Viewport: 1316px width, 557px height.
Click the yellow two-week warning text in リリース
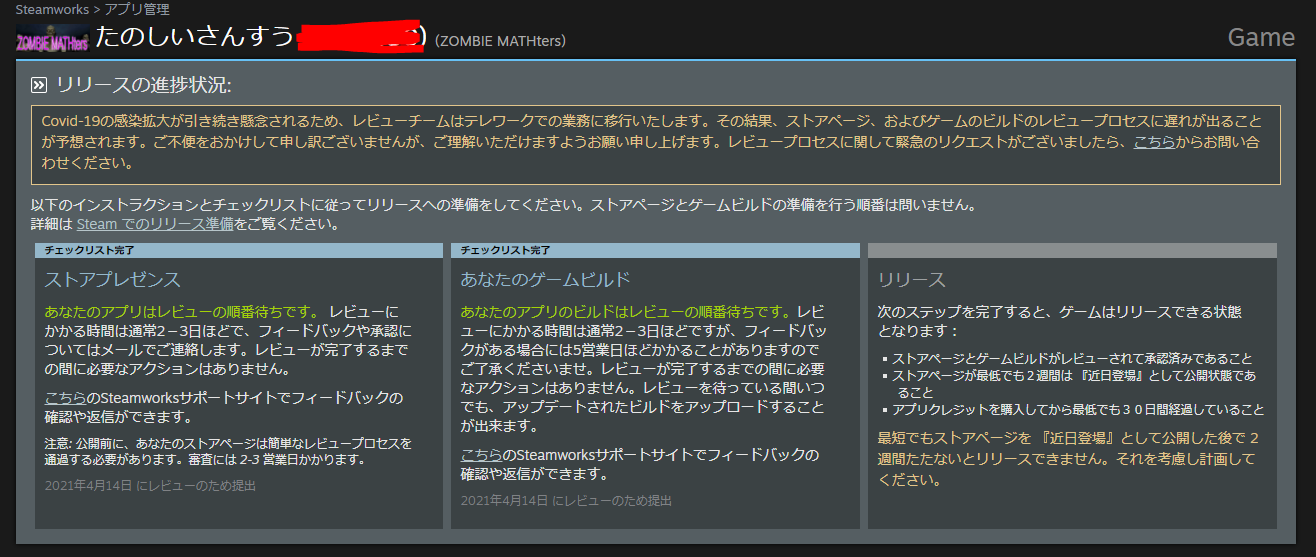[x=1068, y=459]
